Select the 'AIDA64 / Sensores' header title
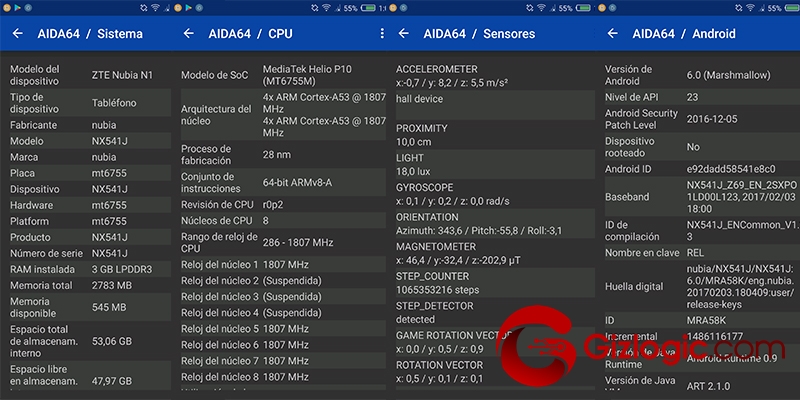This screenshot has width=800, height=400. (479, 34)
